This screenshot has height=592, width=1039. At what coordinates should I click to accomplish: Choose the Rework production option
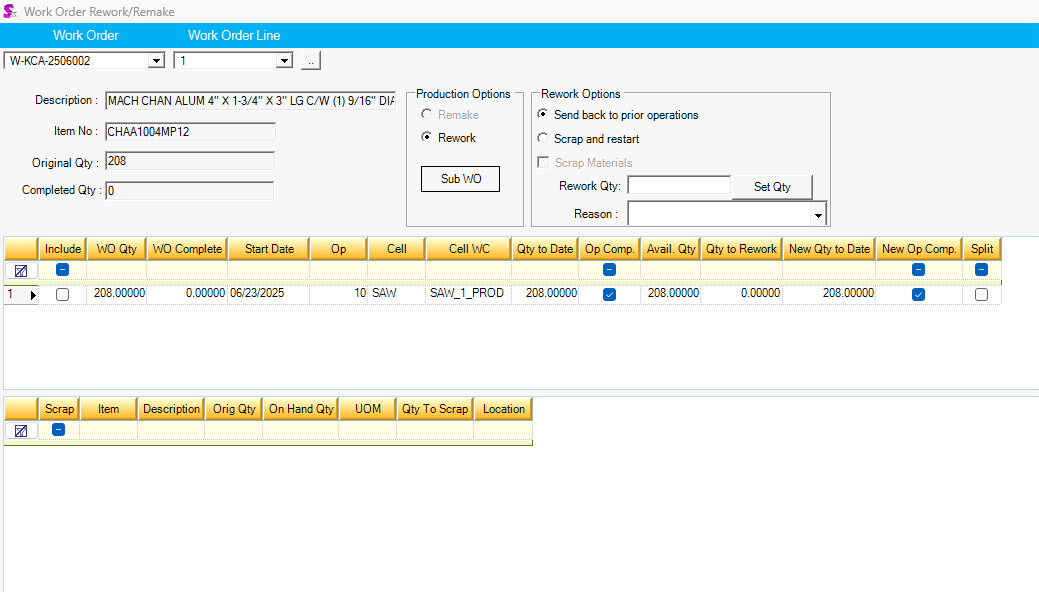427,138
